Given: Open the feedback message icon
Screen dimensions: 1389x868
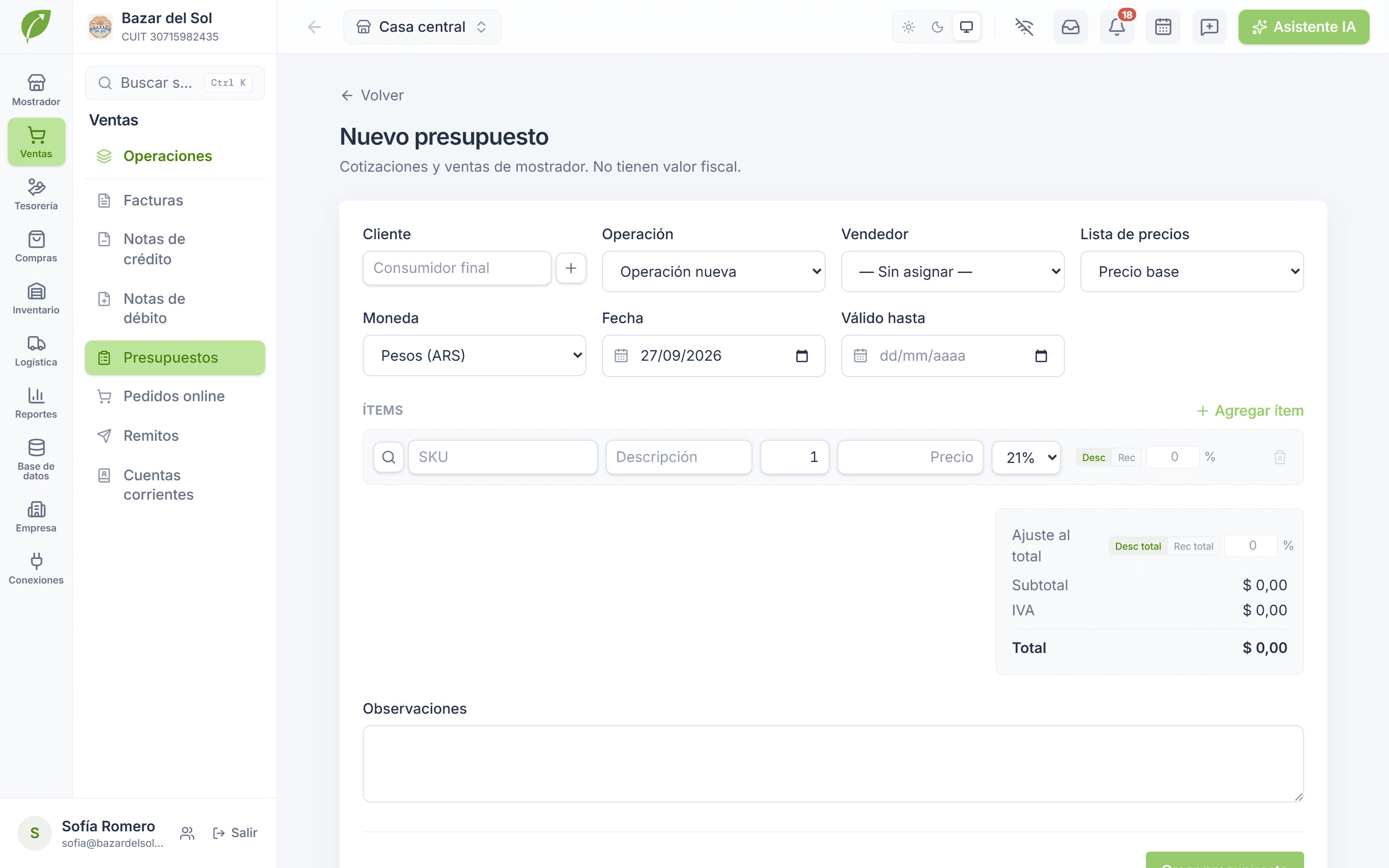Looking at the screenshot, I should tap(1210, 27).
